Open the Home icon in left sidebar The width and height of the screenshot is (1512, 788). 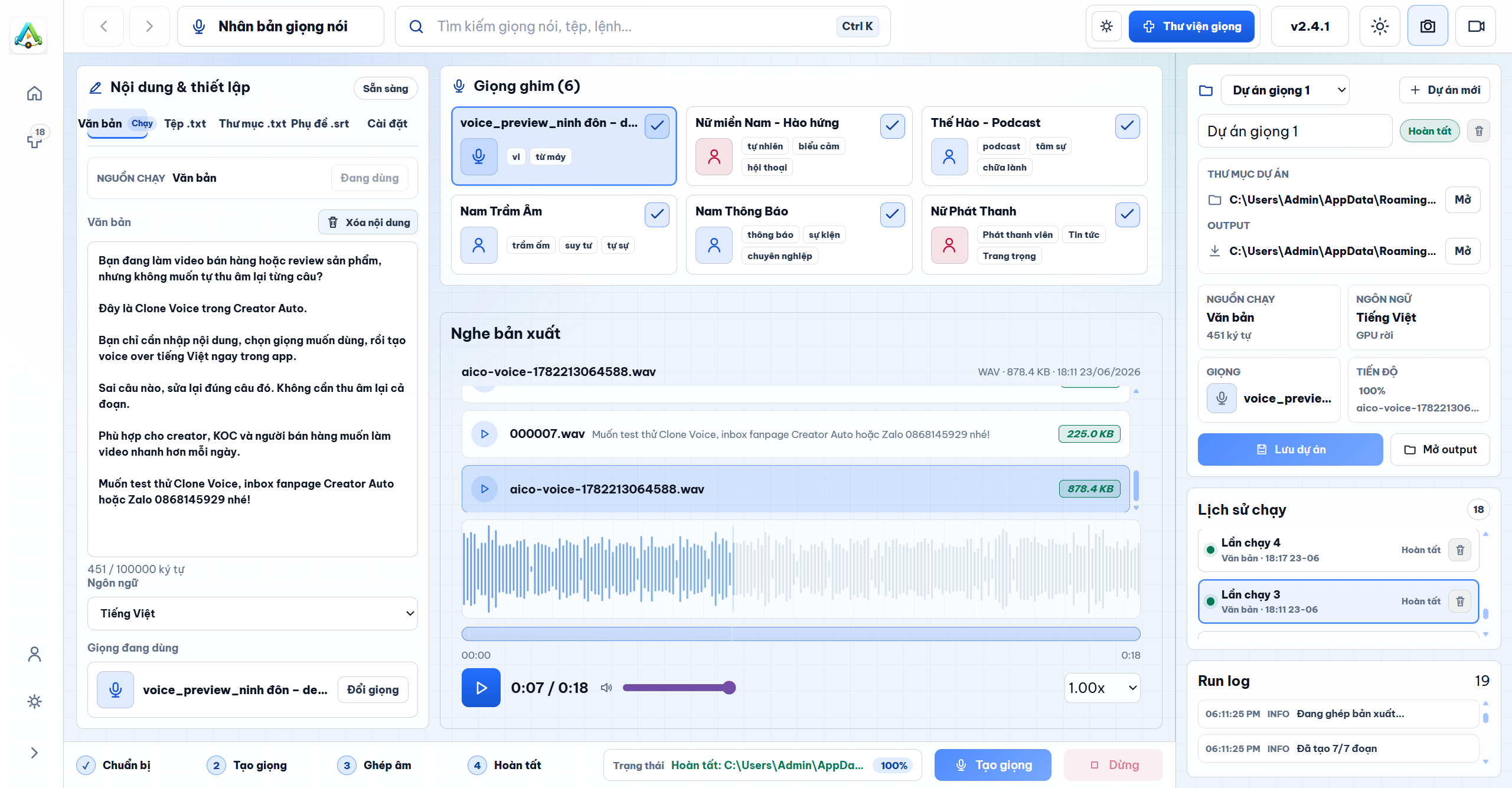point(34,93)
